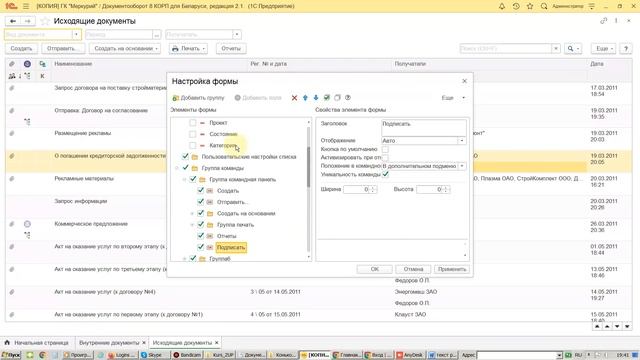This screenshot has width=640, height=360.
Task: Click the Начальная страница home icon
Action: 7,342
